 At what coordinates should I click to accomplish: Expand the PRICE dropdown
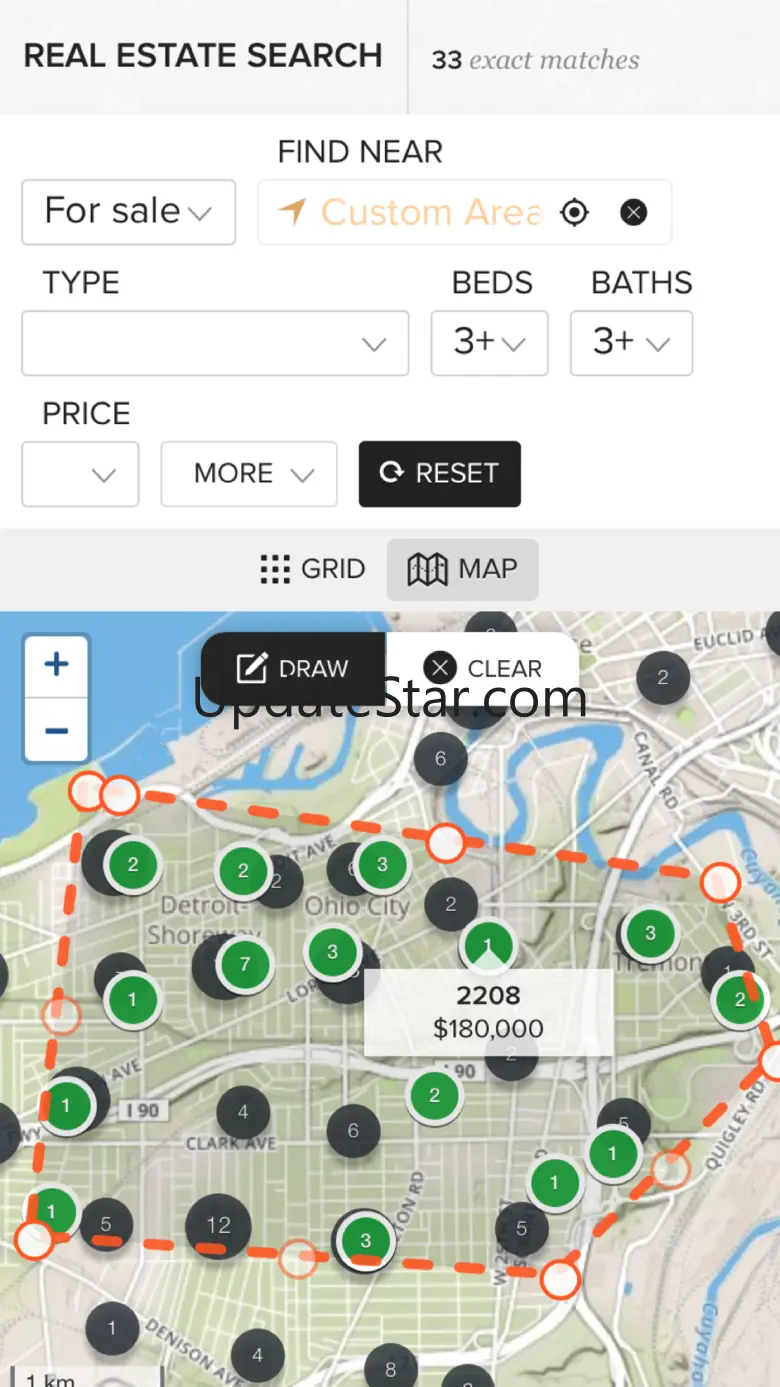click(x=80, y=474)
